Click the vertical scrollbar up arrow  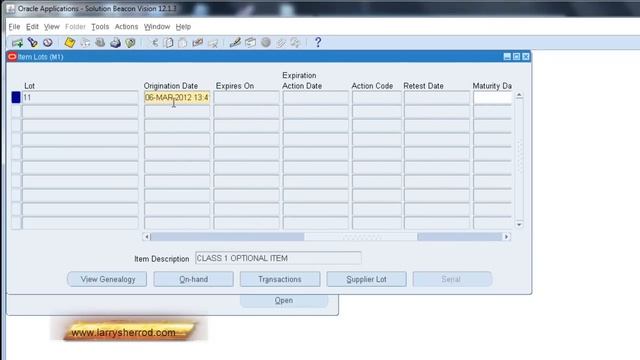pyautogui.click(x=519, y=95)
